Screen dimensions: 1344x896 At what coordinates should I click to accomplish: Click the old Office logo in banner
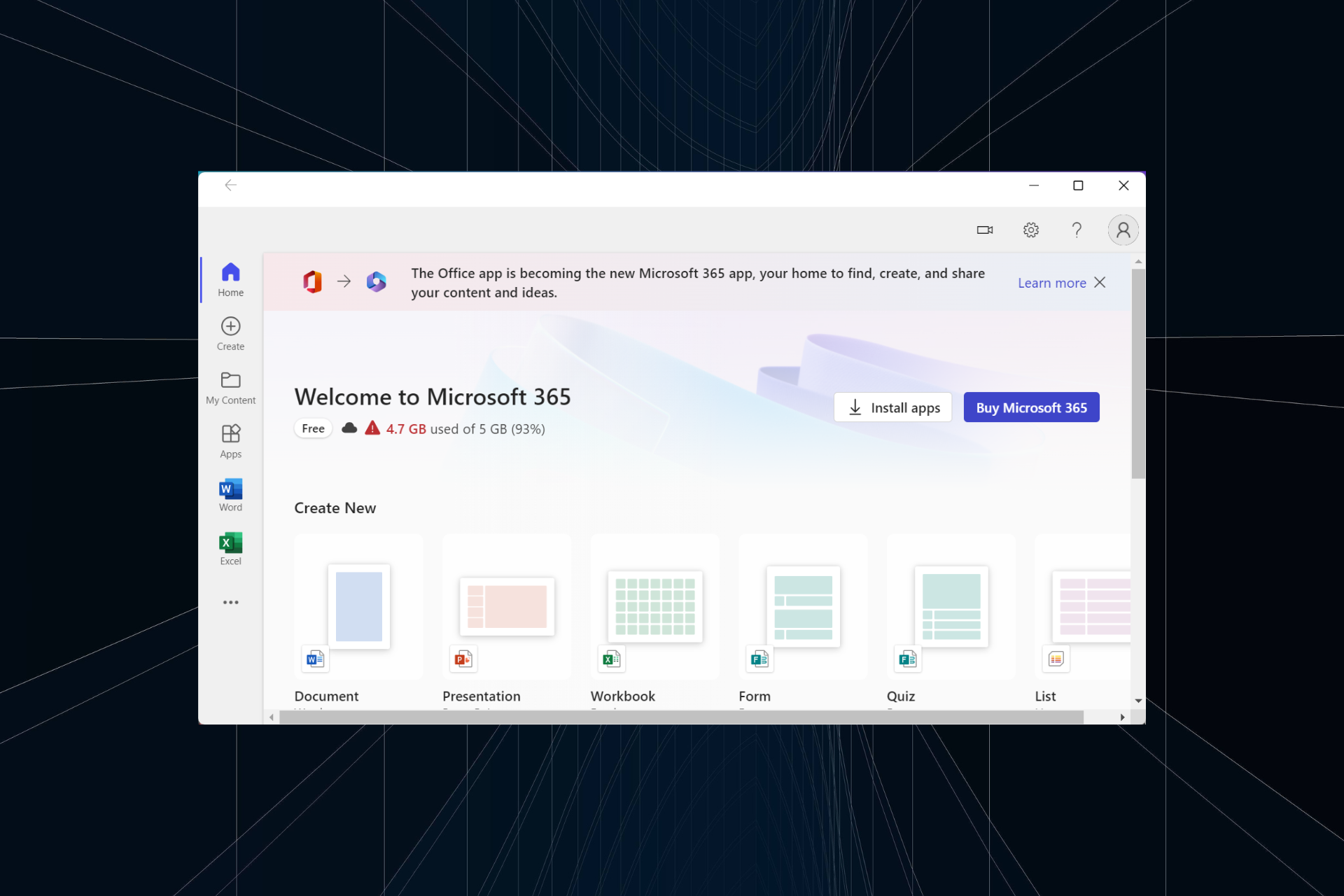[x=312, y=281]
